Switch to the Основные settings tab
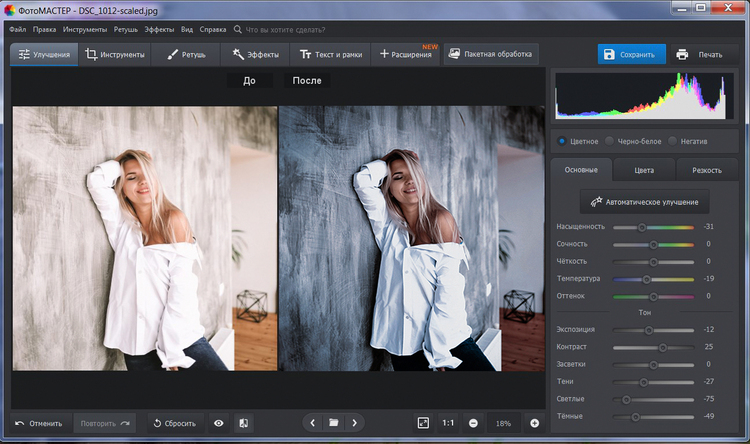750x444 pixels. [x=581, y=170]
